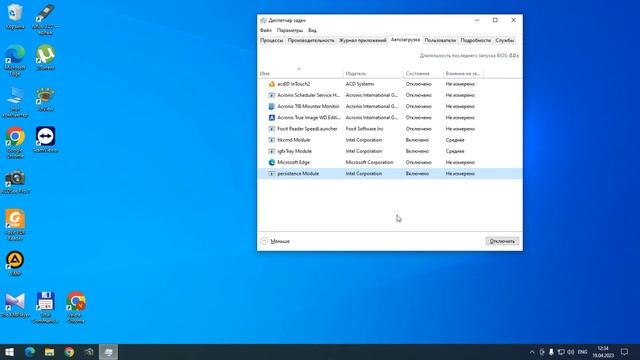Open the Windows Start menu

coord(9,352)
